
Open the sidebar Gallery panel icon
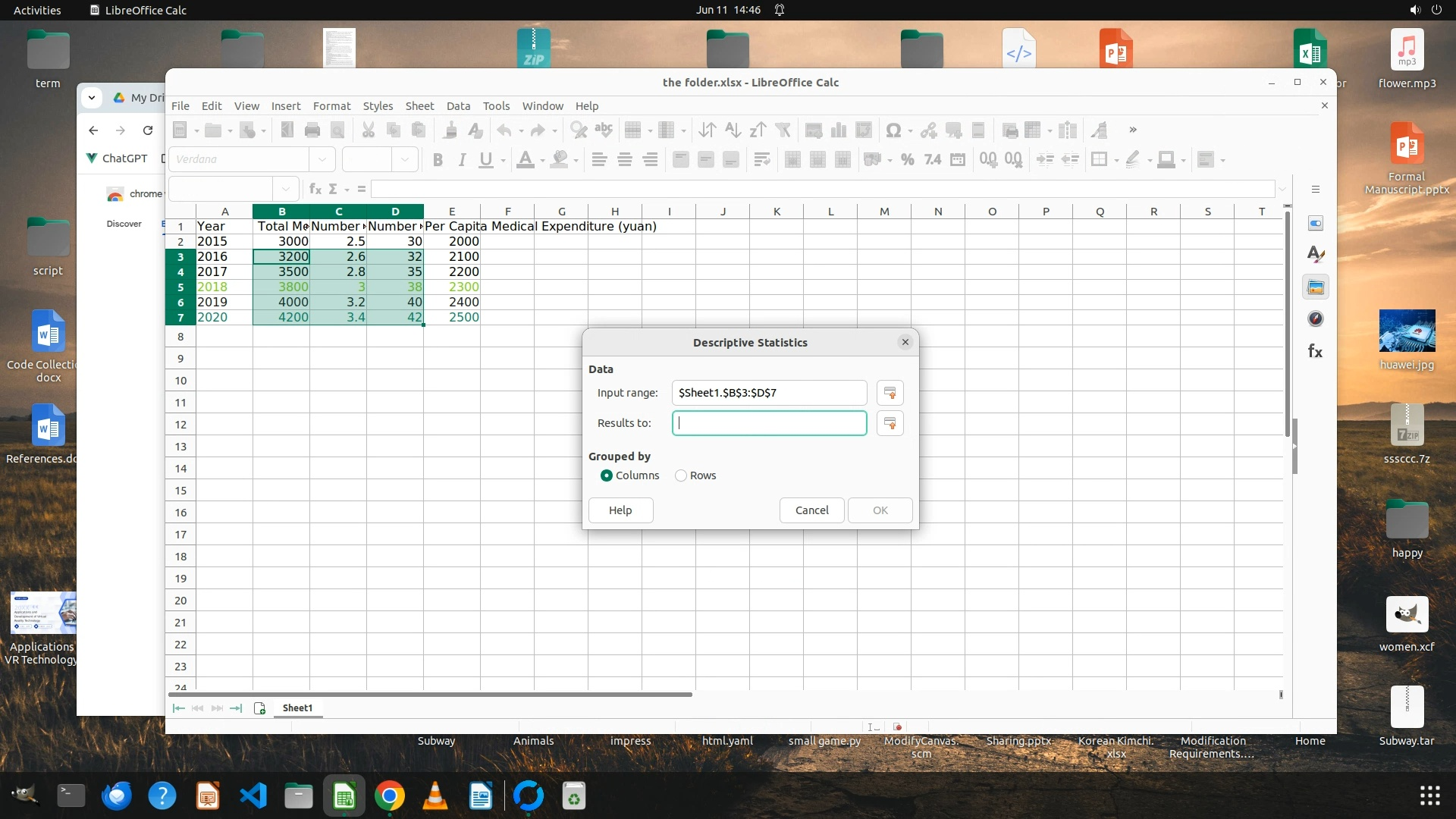click(1316, 287)
